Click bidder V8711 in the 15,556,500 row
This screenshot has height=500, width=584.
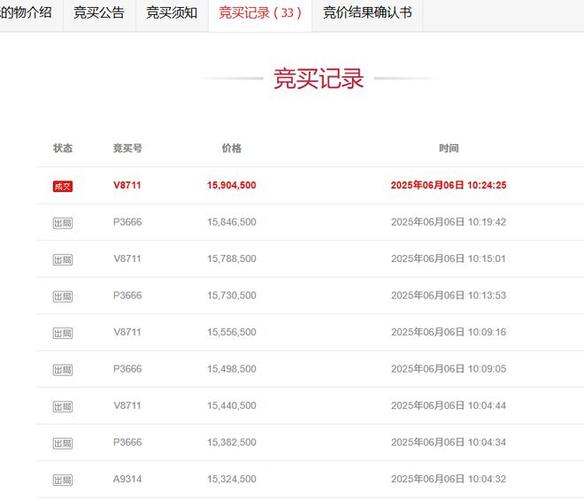127,332
